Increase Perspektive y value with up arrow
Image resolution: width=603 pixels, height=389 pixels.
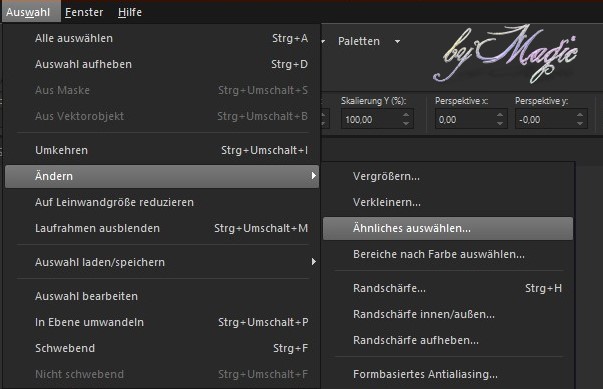tap(580, 115)
